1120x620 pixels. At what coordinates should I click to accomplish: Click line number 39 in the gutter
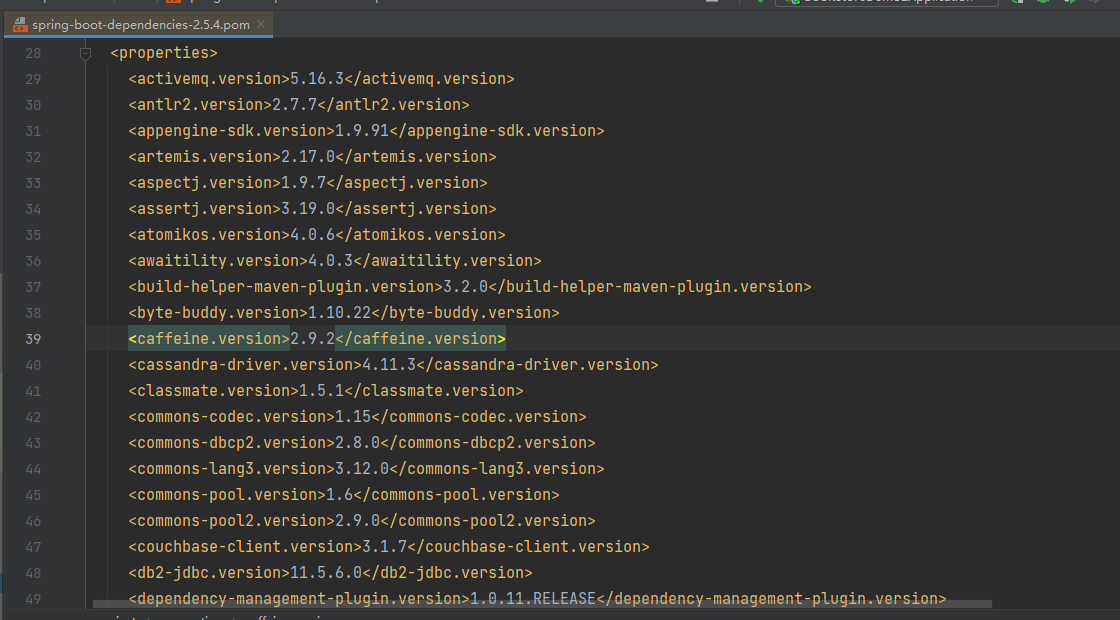(33, 339)
